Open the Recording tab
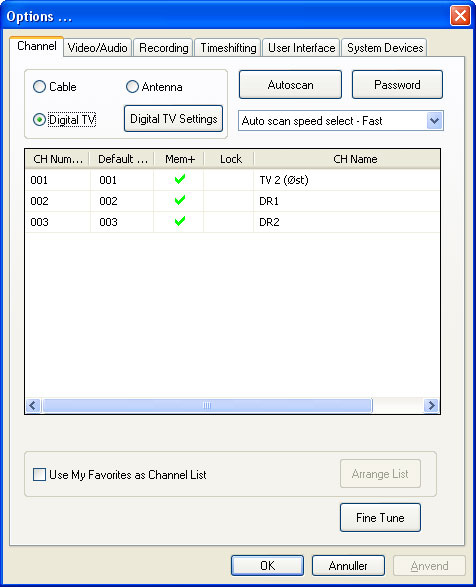 pyautogui.click(x=164, y=48)
